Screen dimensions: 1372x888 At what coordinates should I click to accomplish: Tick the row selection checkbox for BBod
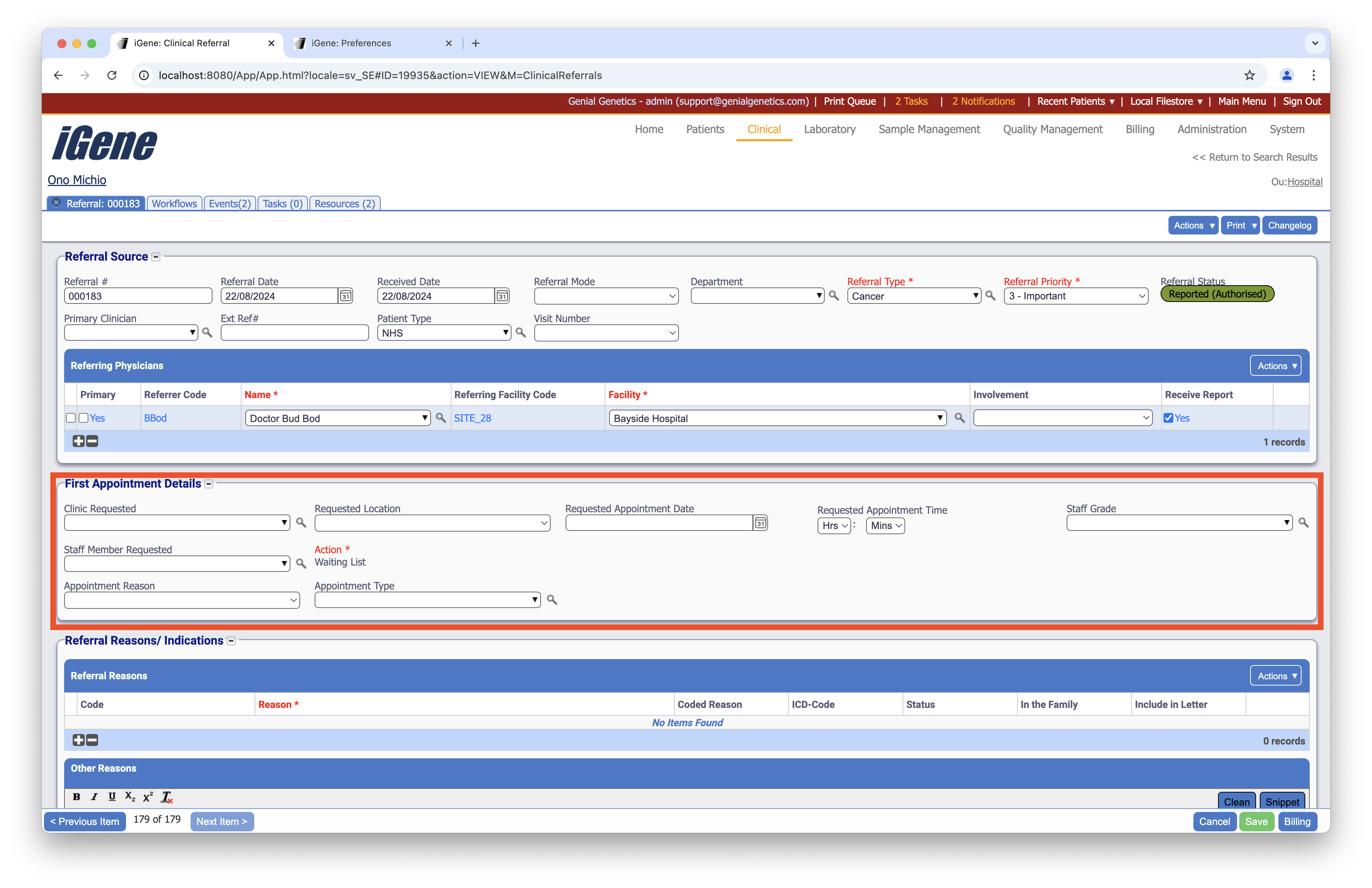click(71, 418)
